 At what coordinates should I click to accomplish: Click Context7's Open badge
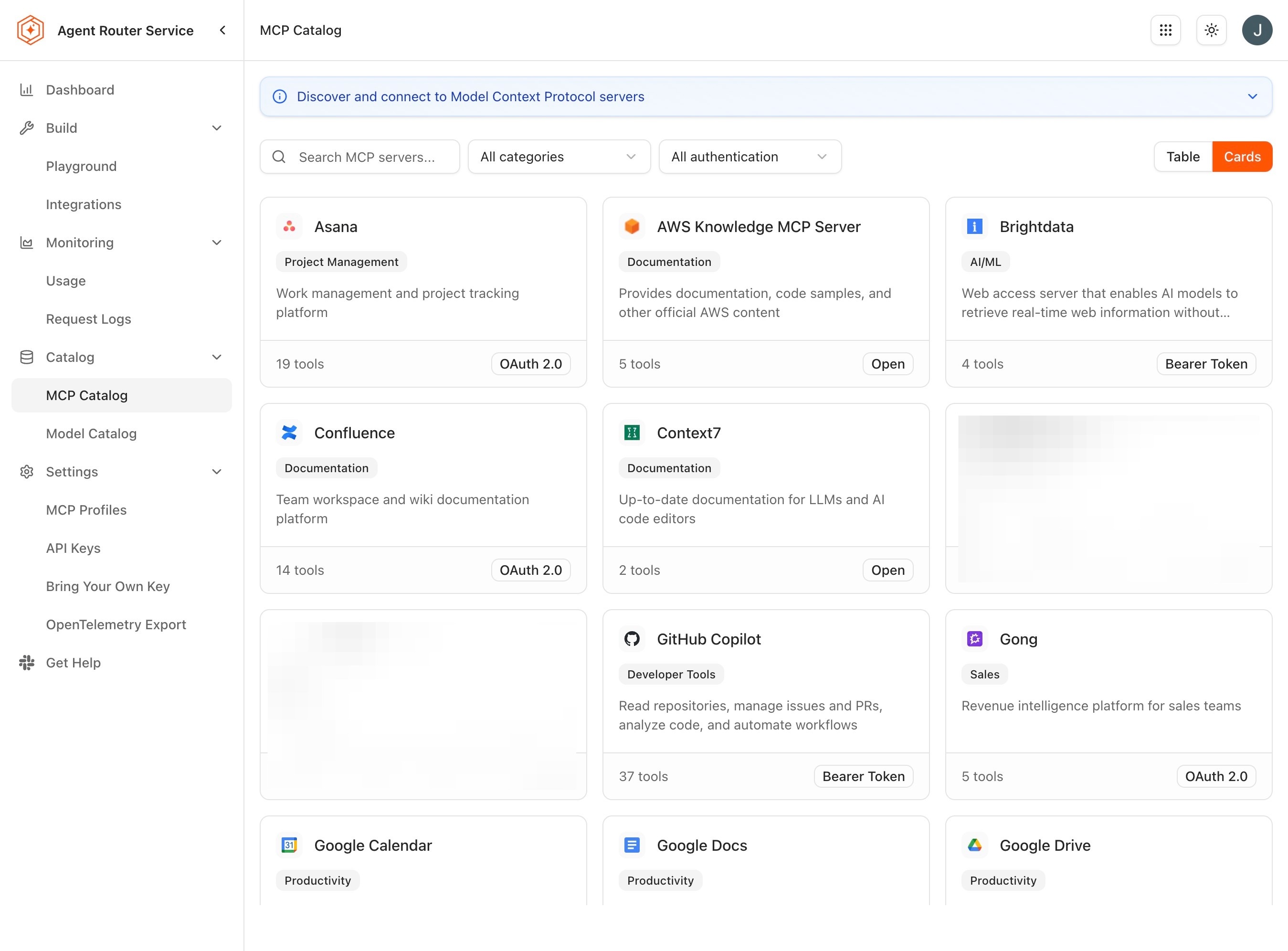pos(887,570)
